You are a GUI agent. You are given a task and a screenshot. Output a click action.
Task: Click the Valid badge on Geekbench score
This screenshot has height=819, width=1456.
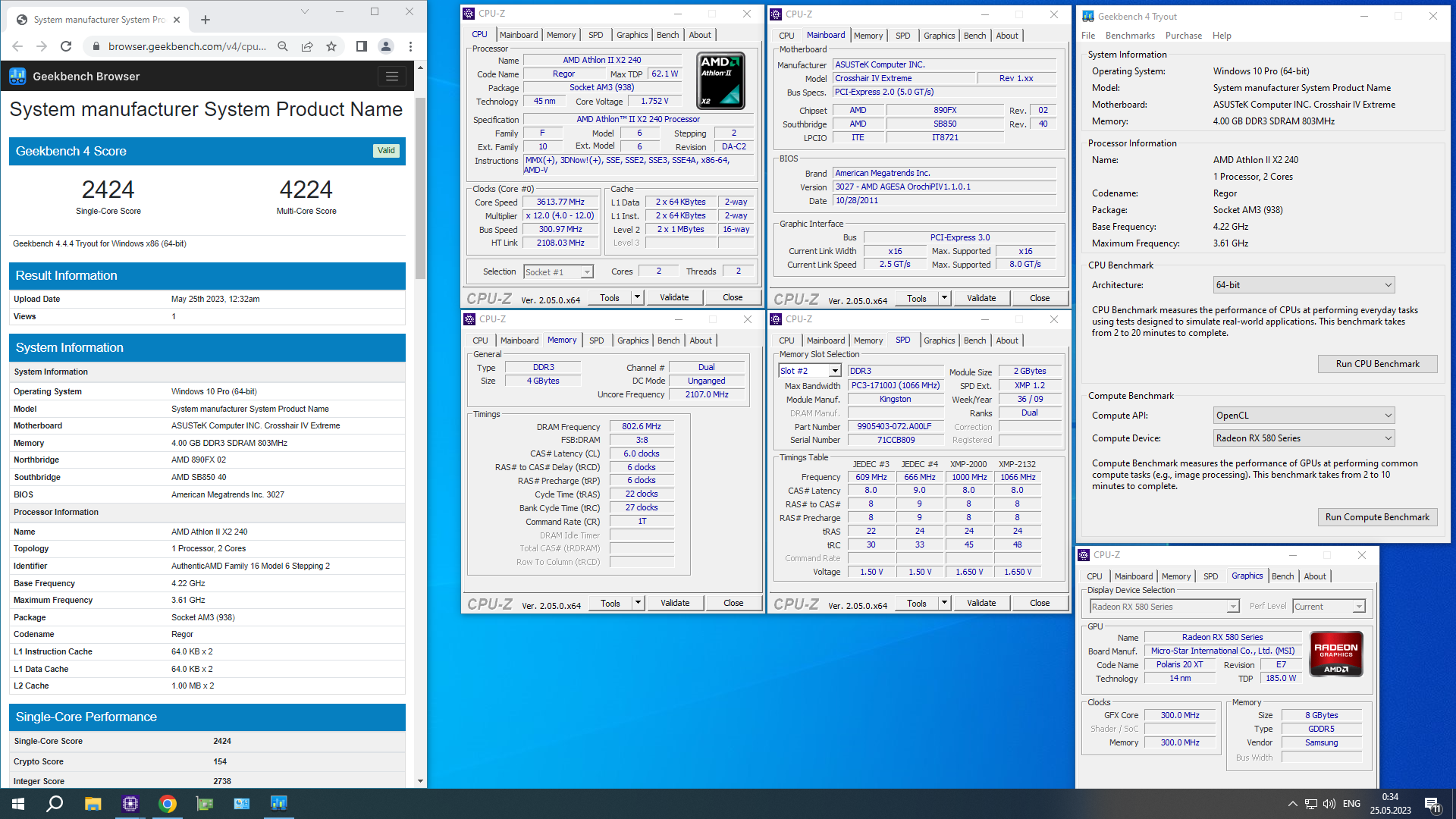coord(386,151)
